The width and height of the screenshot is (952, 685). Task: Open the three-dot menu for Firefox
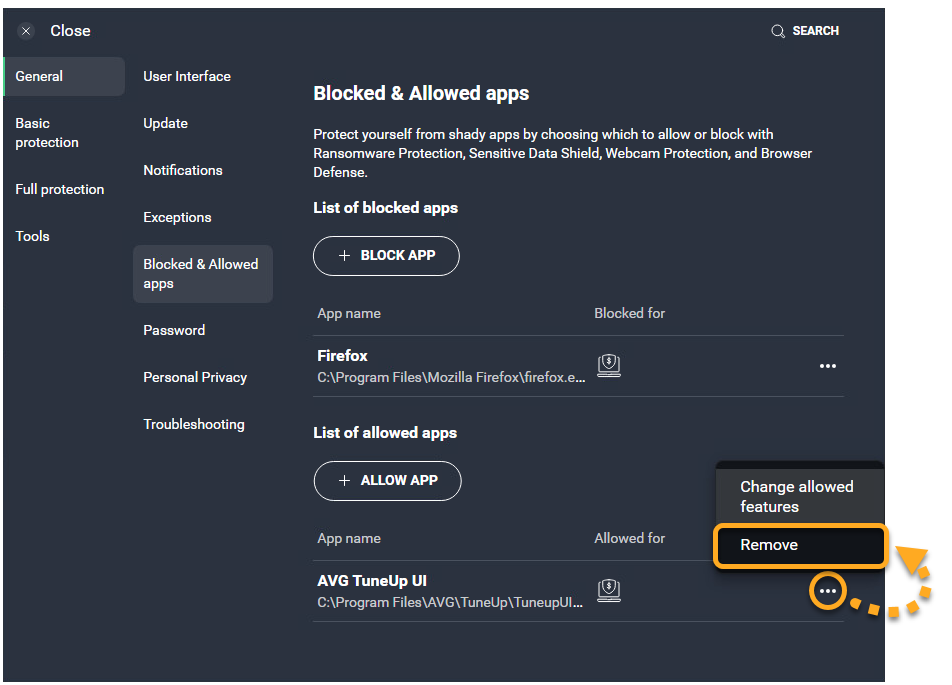coord(828,366)
